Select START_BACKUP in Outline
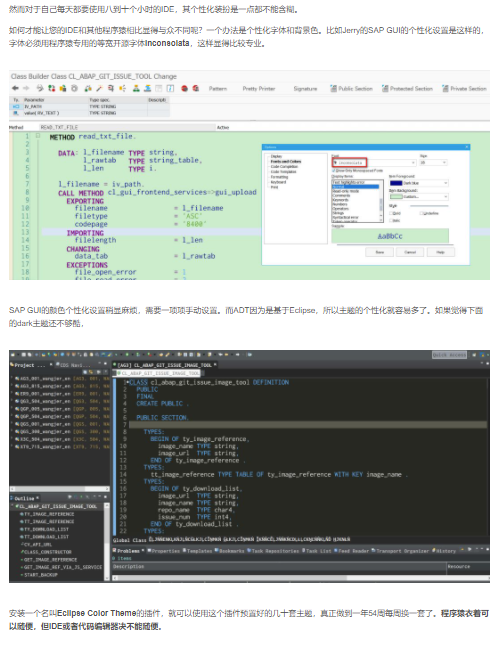This screenshot has width=498, height=651. point(40,575)
